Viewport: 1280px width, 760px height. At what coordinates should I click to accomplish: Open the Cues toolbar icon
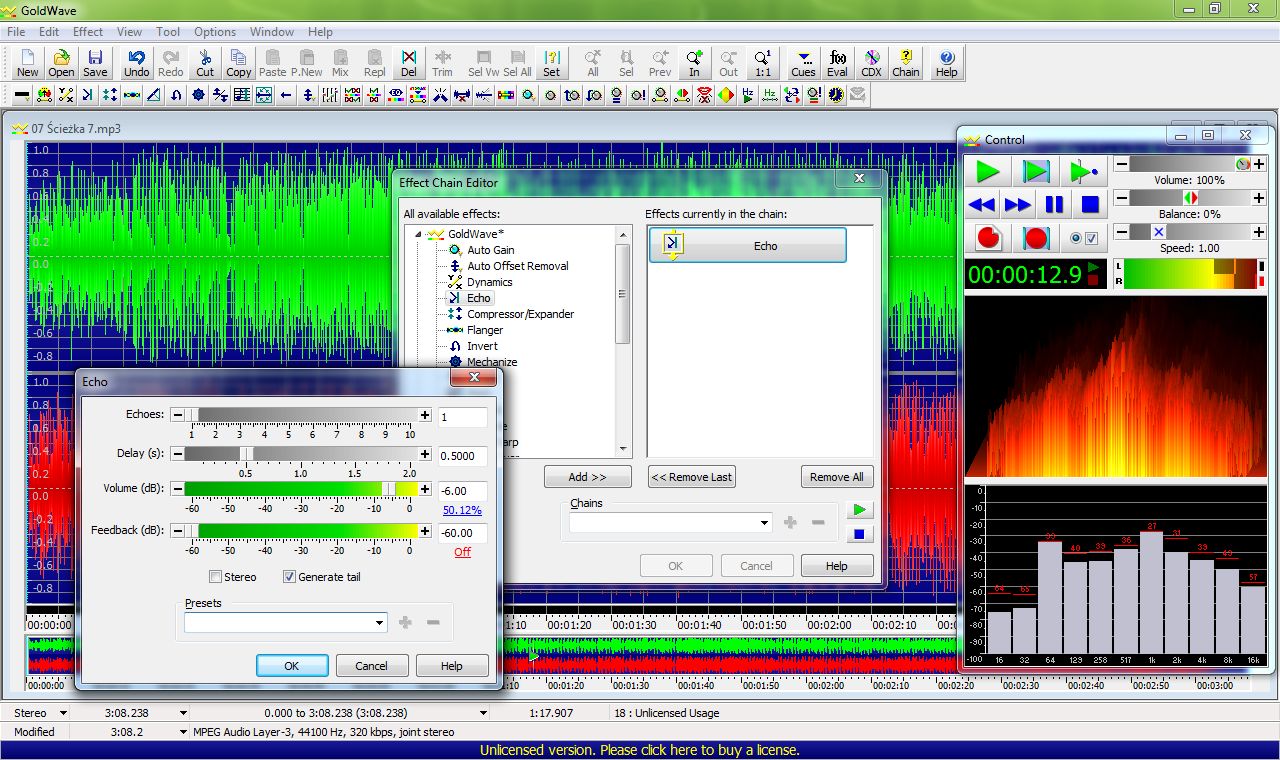click(803, 63)
